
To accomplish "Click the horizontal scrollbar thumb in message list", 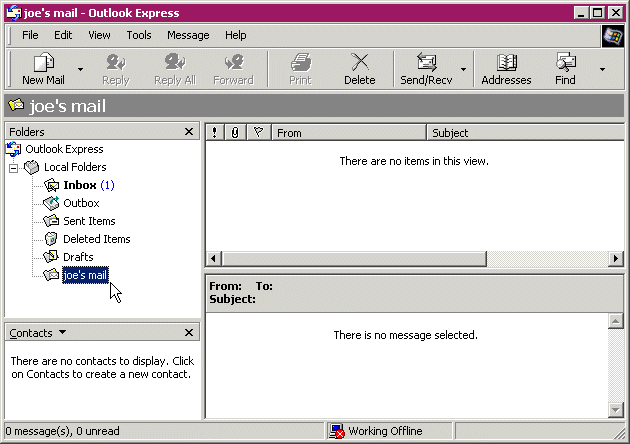I will 354,258.
